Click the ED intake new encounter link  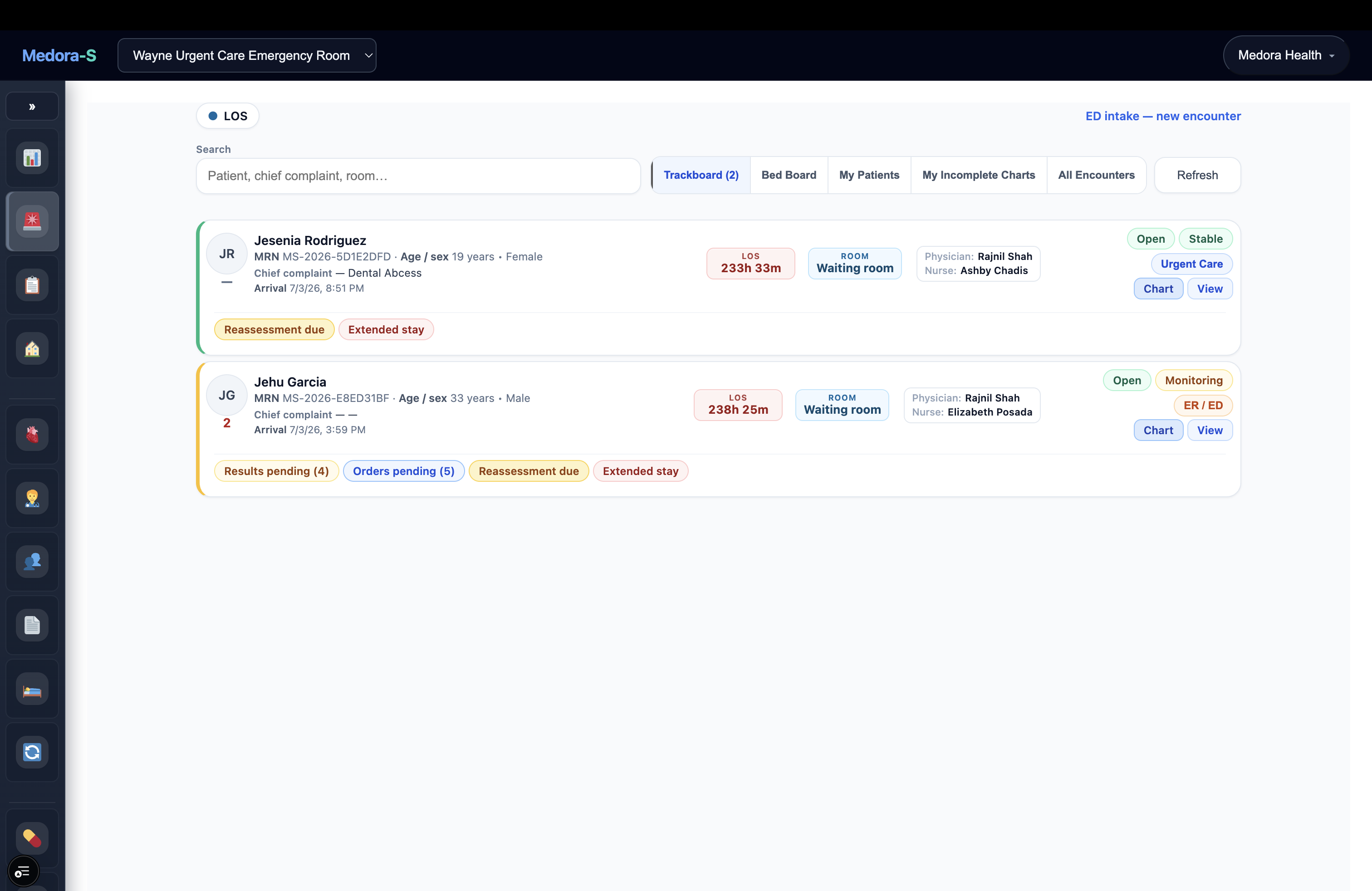pyautogui.click(x=1163, y=116)
